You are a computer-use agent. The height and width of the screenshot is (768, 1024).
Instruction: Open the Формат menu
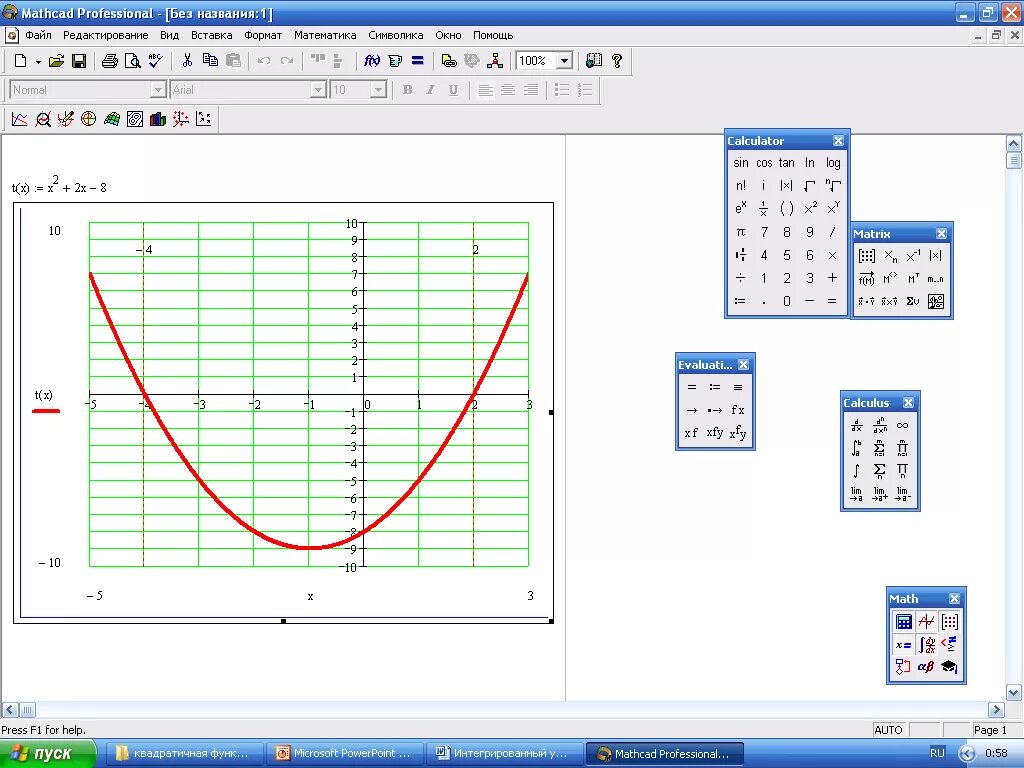263,35
